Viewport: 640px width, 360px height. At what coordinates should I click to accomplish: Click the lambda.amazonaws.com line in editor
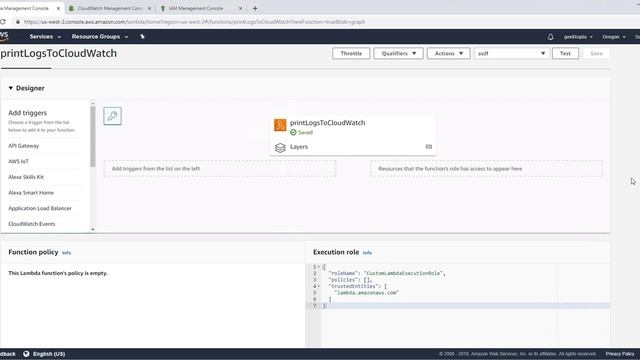(366, 293)
